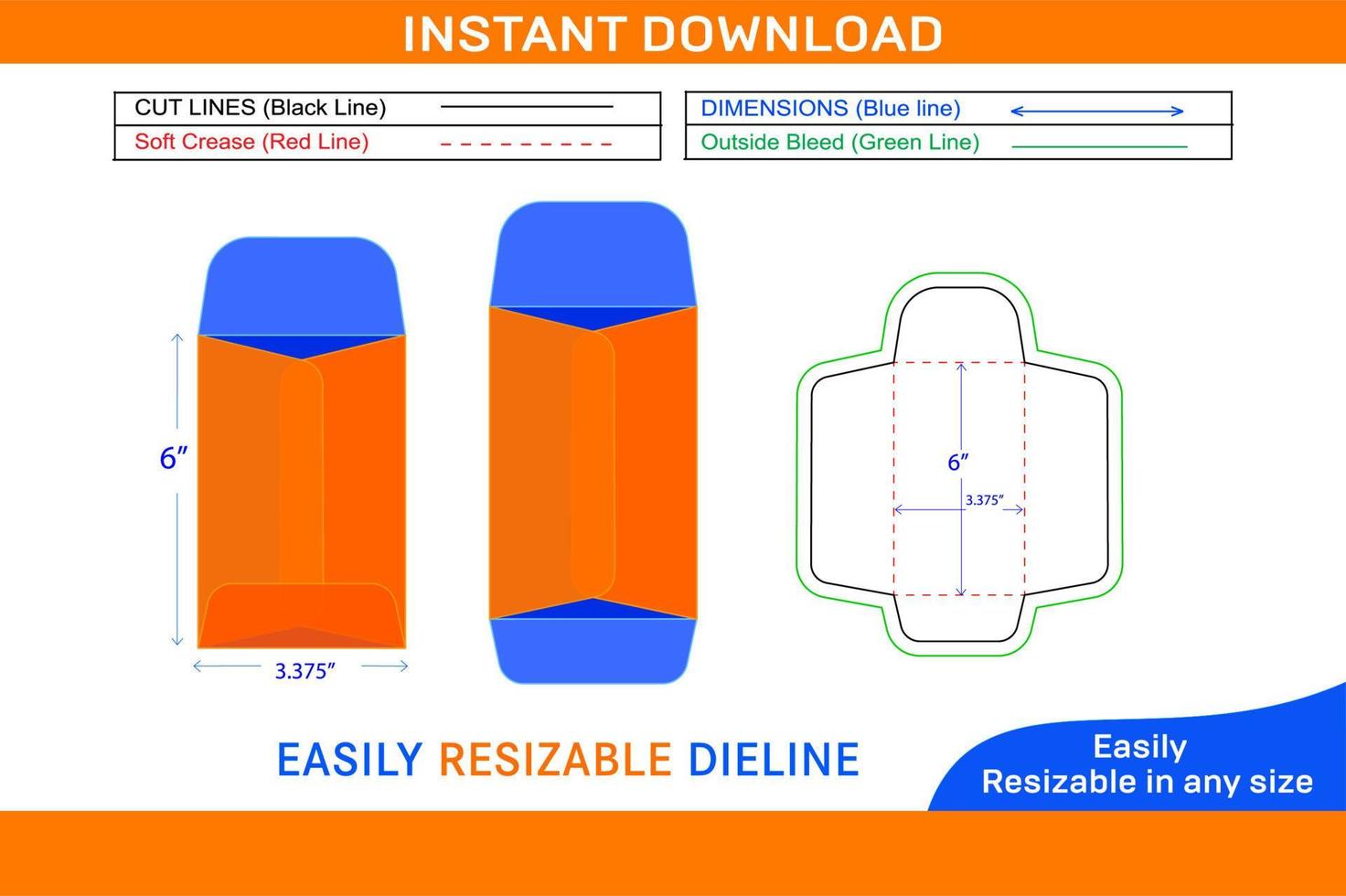Click the blue dimension arrow sample
Viewport: 1346px width, 896px height.
coord(1097,112)
